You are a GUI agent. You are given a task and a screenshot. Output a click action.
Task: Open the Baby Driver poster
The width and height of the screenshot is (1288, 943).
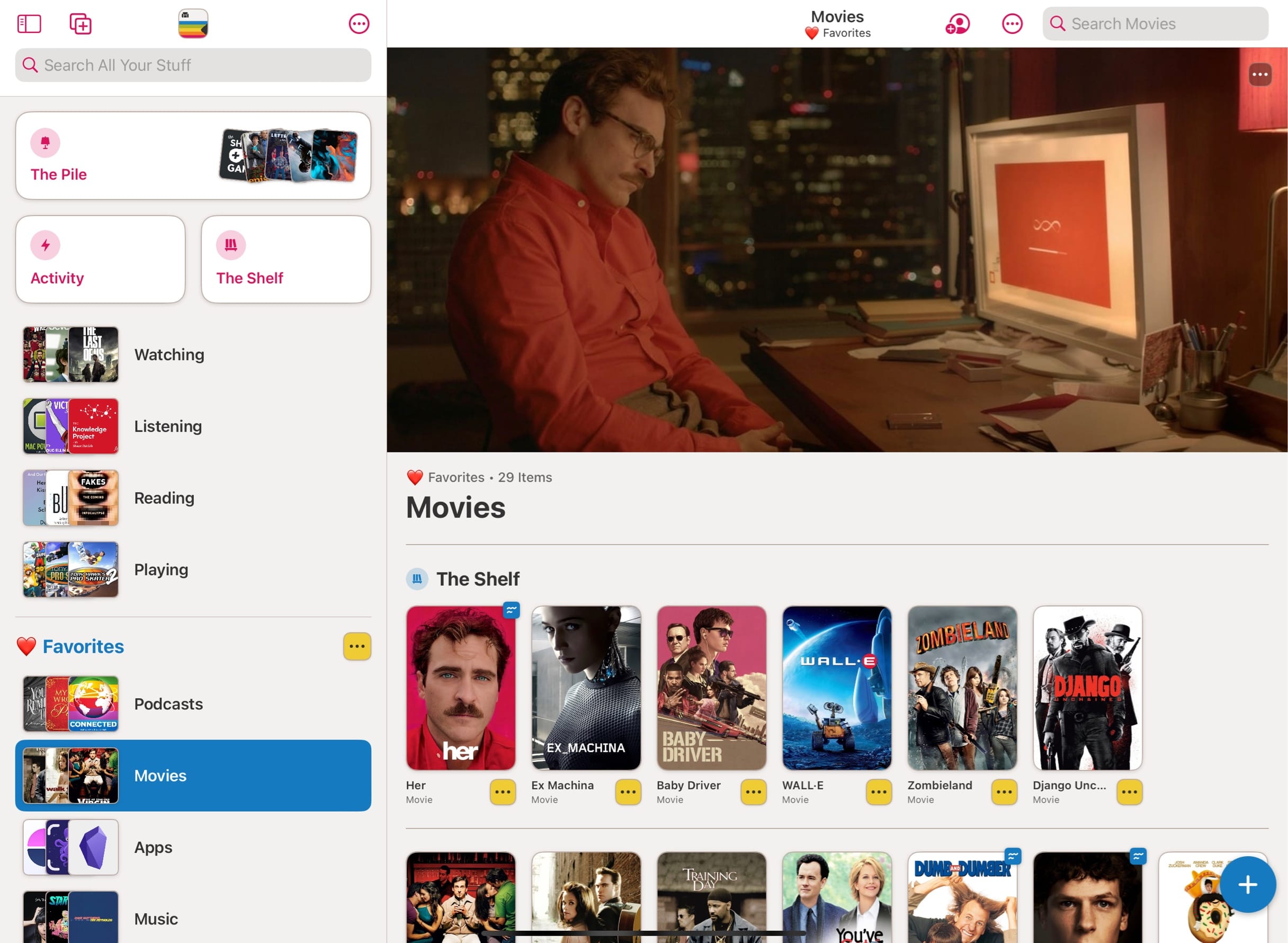pyautogui.click(x=712, y=688)
